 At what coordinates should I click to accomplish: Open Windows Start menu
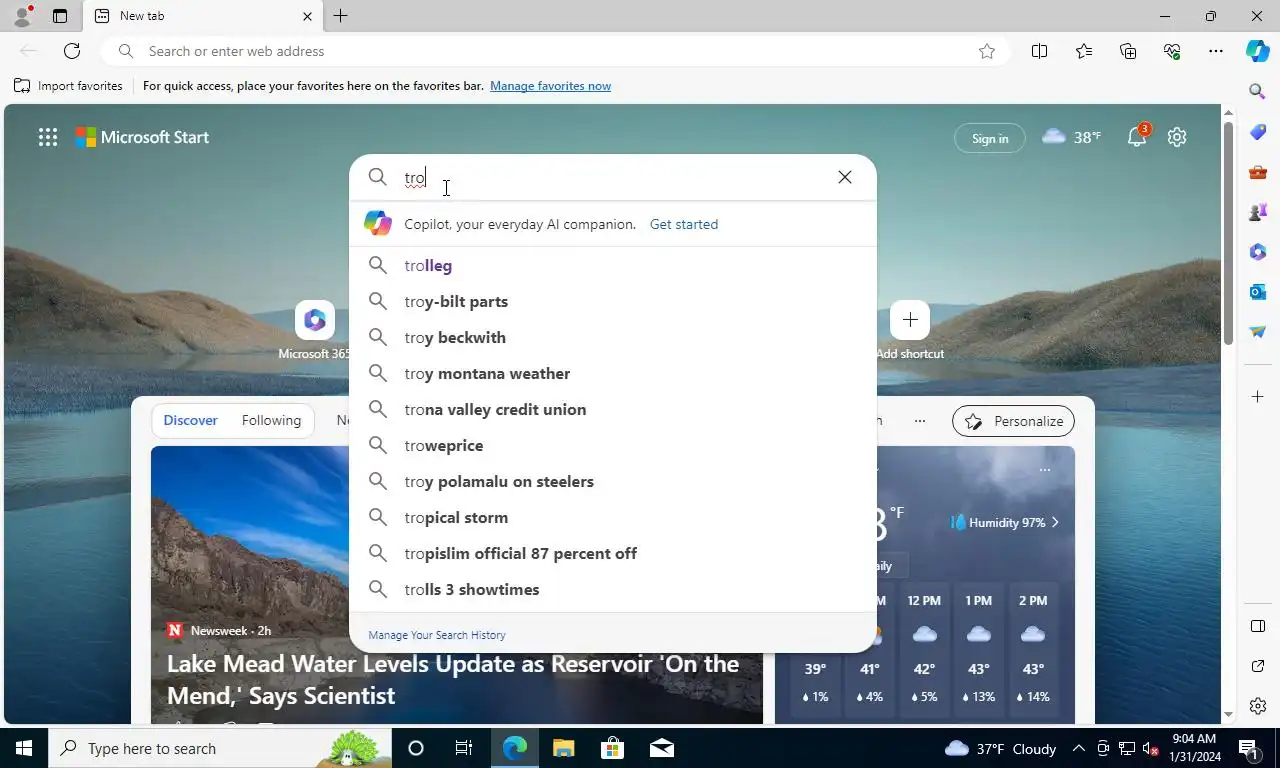(24, 748)
